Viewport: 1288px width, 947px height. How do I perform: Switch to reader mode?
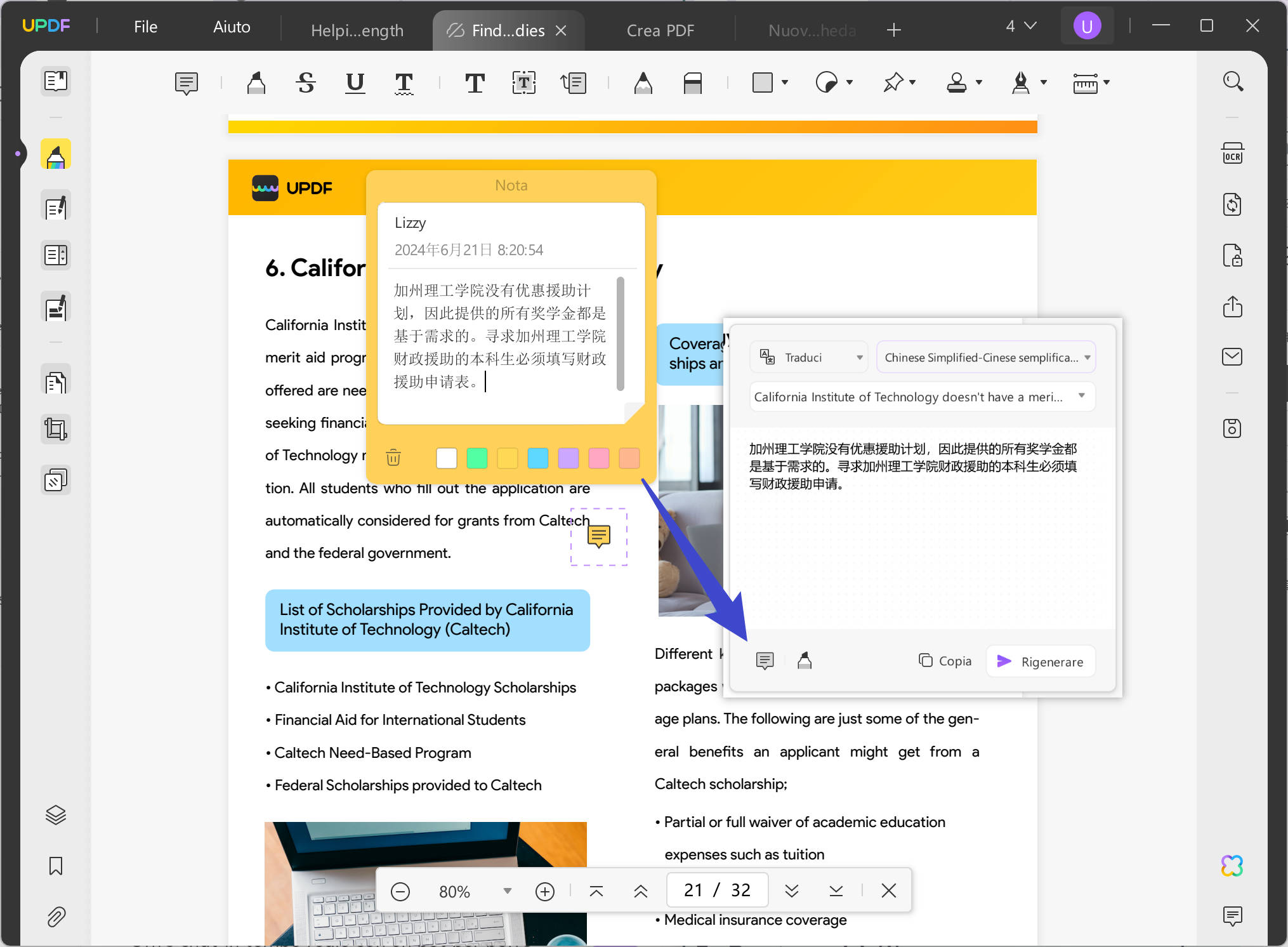pyautogui.click(x=56, y=81)
